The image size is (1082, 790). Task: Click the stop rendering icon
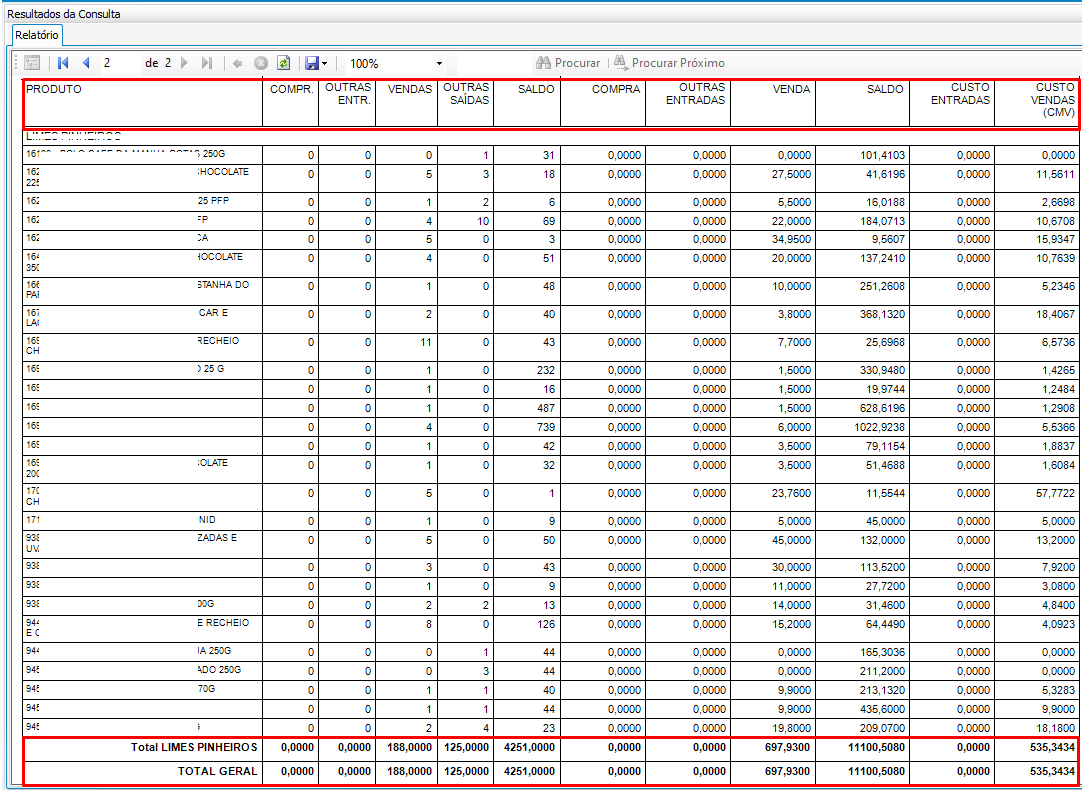pos(261,63)
